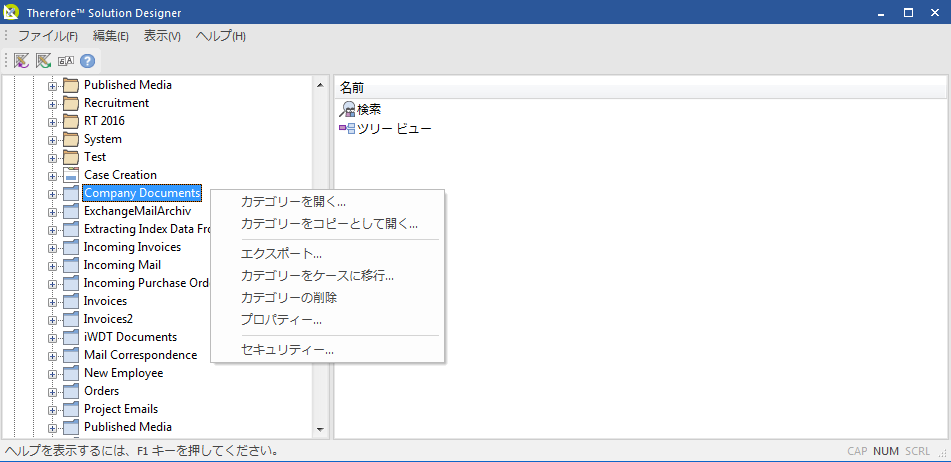Choose カテゴリーをケースに移行... from context menu
The image size is (951, 462).
coord(328,276)
